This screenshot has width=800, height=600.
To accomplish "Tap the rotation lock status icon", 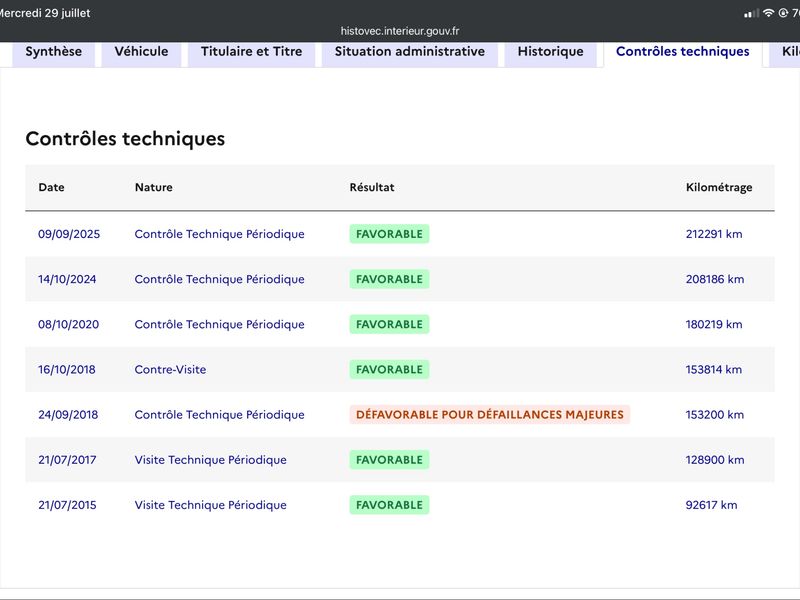I will pyautogui.click(x=783, y=13).
